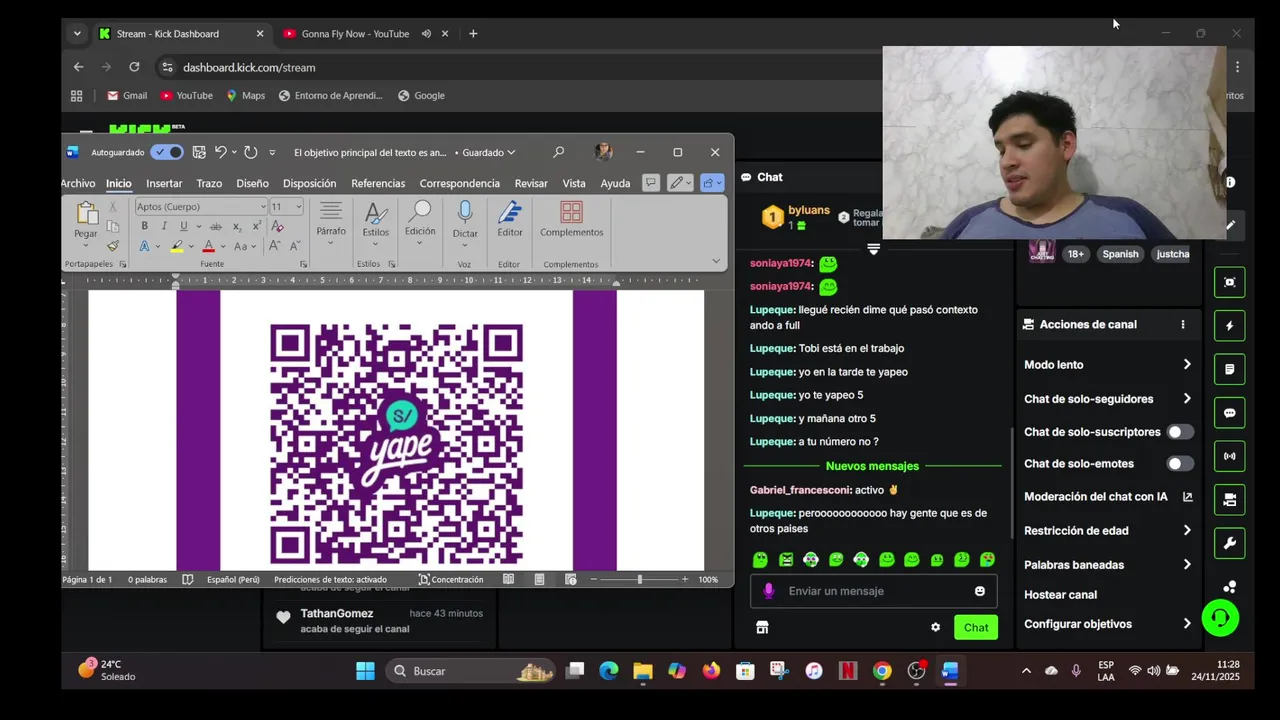
Task: Open Windows Start menu on taskbar
Action: coord(365,671)
